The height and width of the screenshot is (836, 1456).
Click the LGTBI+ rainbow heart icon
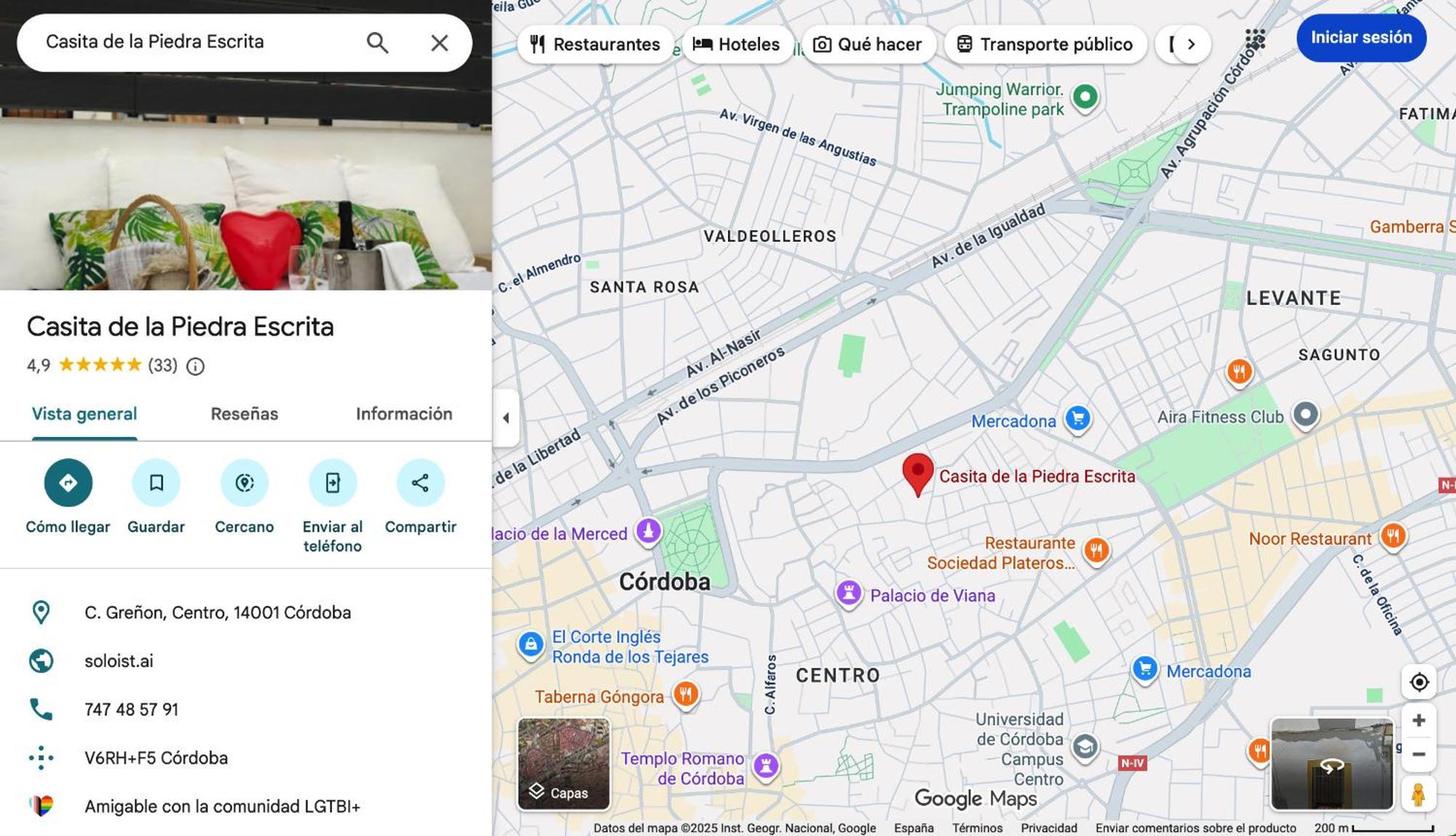[41, 806]
